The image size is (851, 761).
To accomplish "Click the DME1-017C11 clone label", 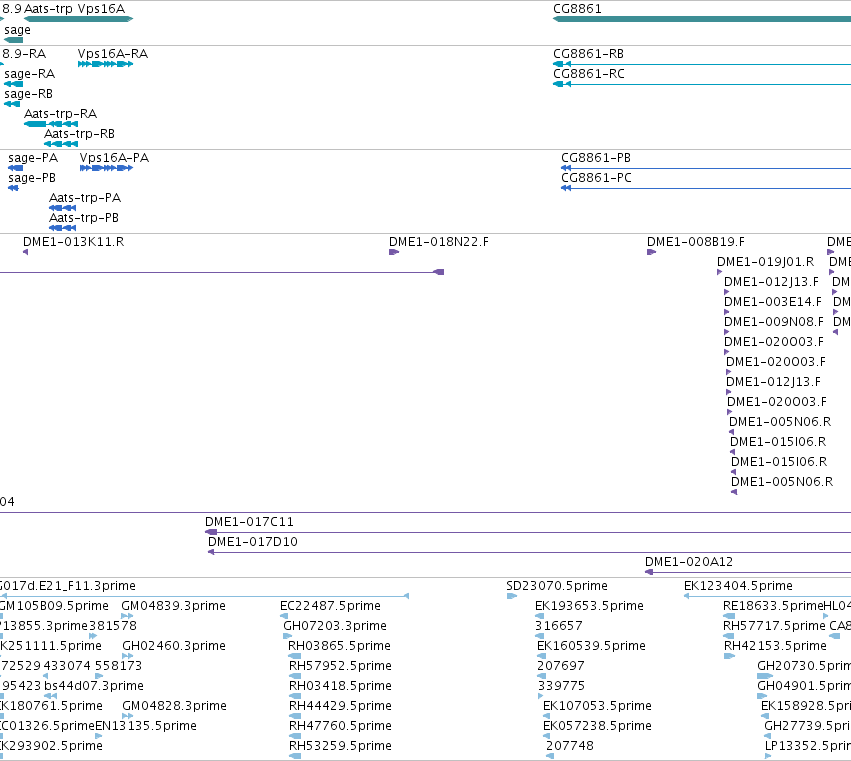I will [x=249, y=522].
